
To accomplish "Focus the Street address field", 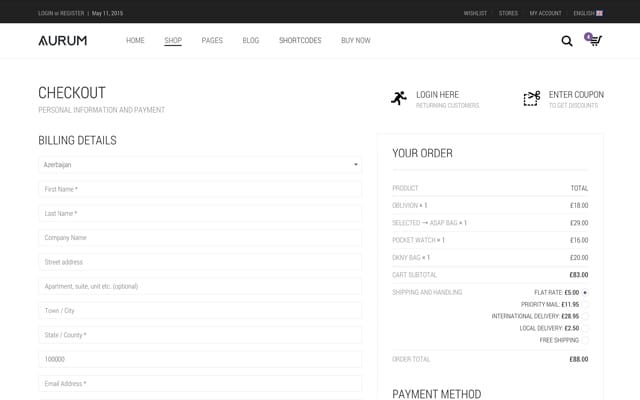I will tap(200, 262).
